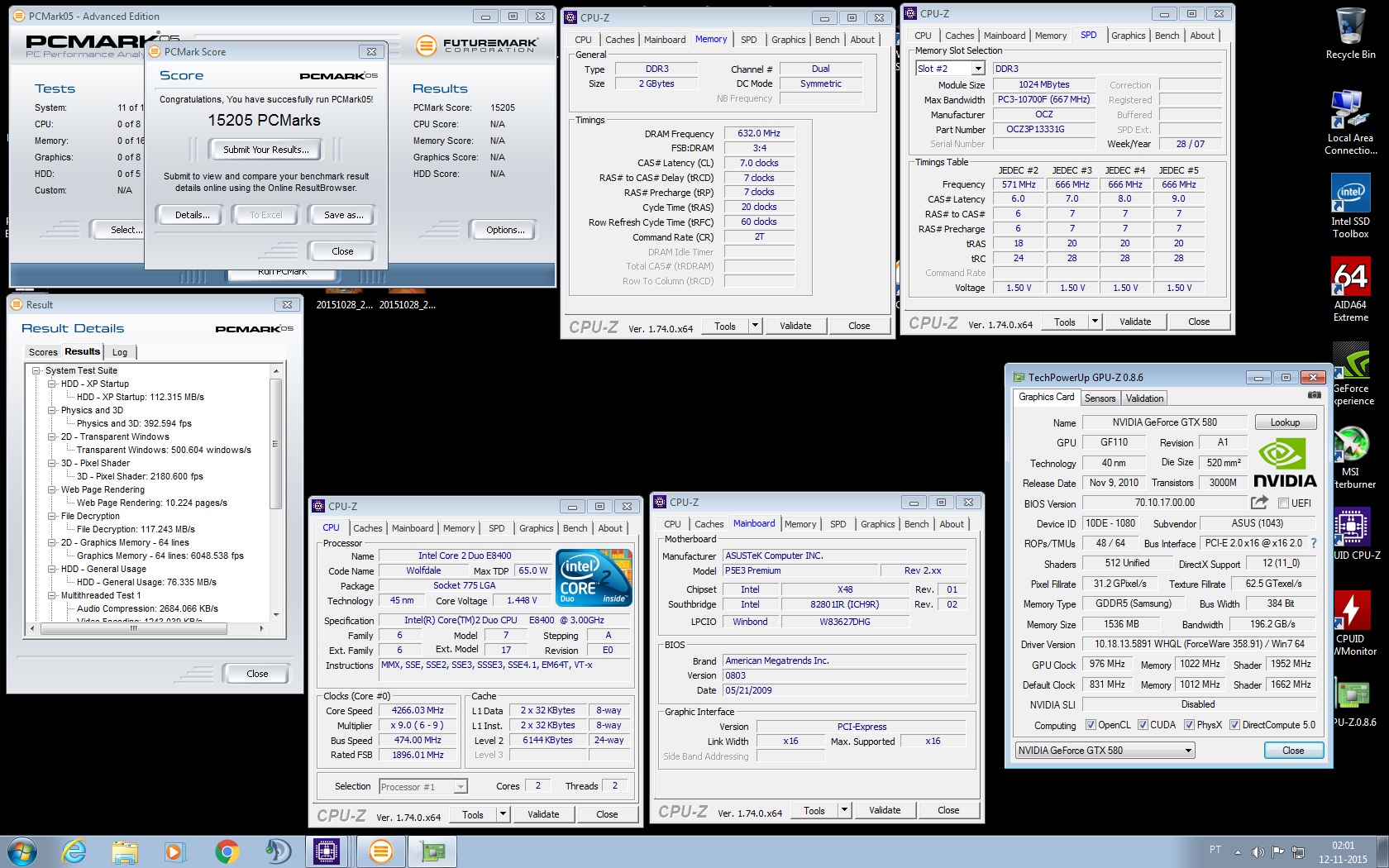Click the GPU-Z BIOS share icon

pyautogui.click(x=1259, y=503)
